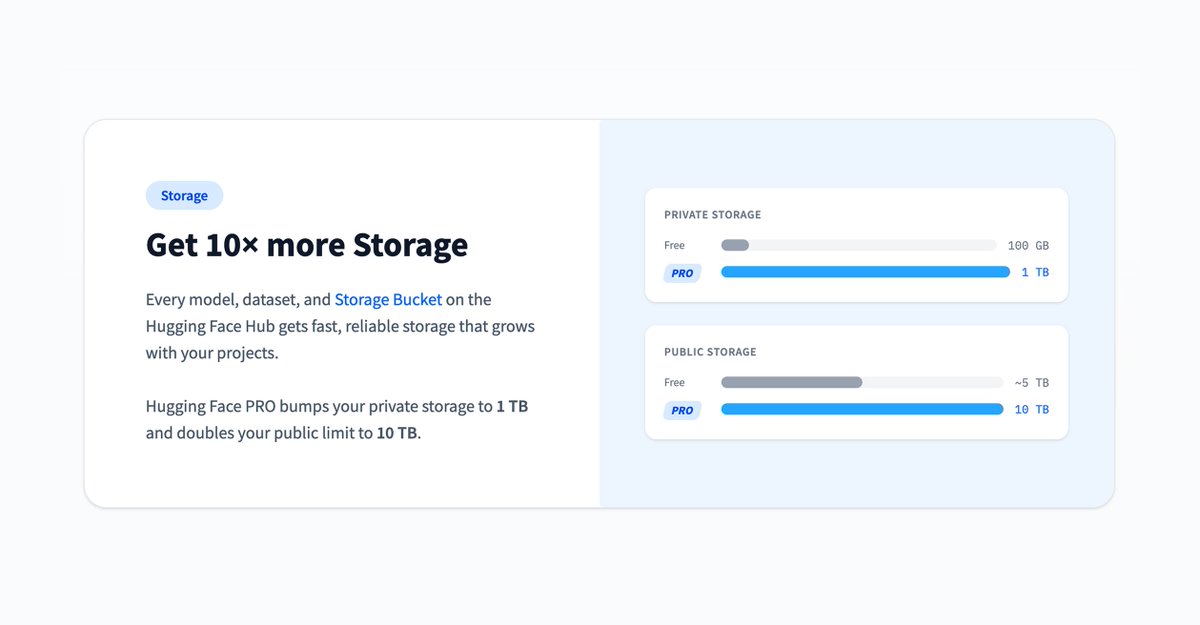Click the PRO badge in Private Storage
The image size is (1200, 625).
[682, 273]
